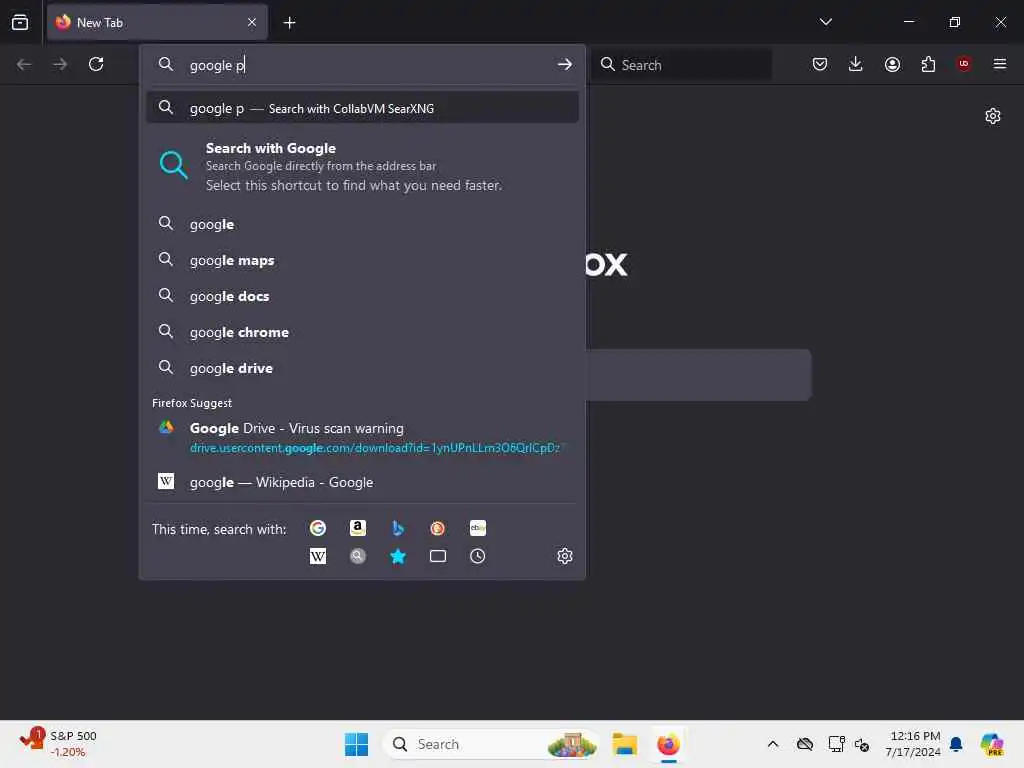Image resolution: width=1024 pixels, height=768 pixels.
Task: Select google p Search with CollabVM SearXNG
Action: click(x=362, y=108)
